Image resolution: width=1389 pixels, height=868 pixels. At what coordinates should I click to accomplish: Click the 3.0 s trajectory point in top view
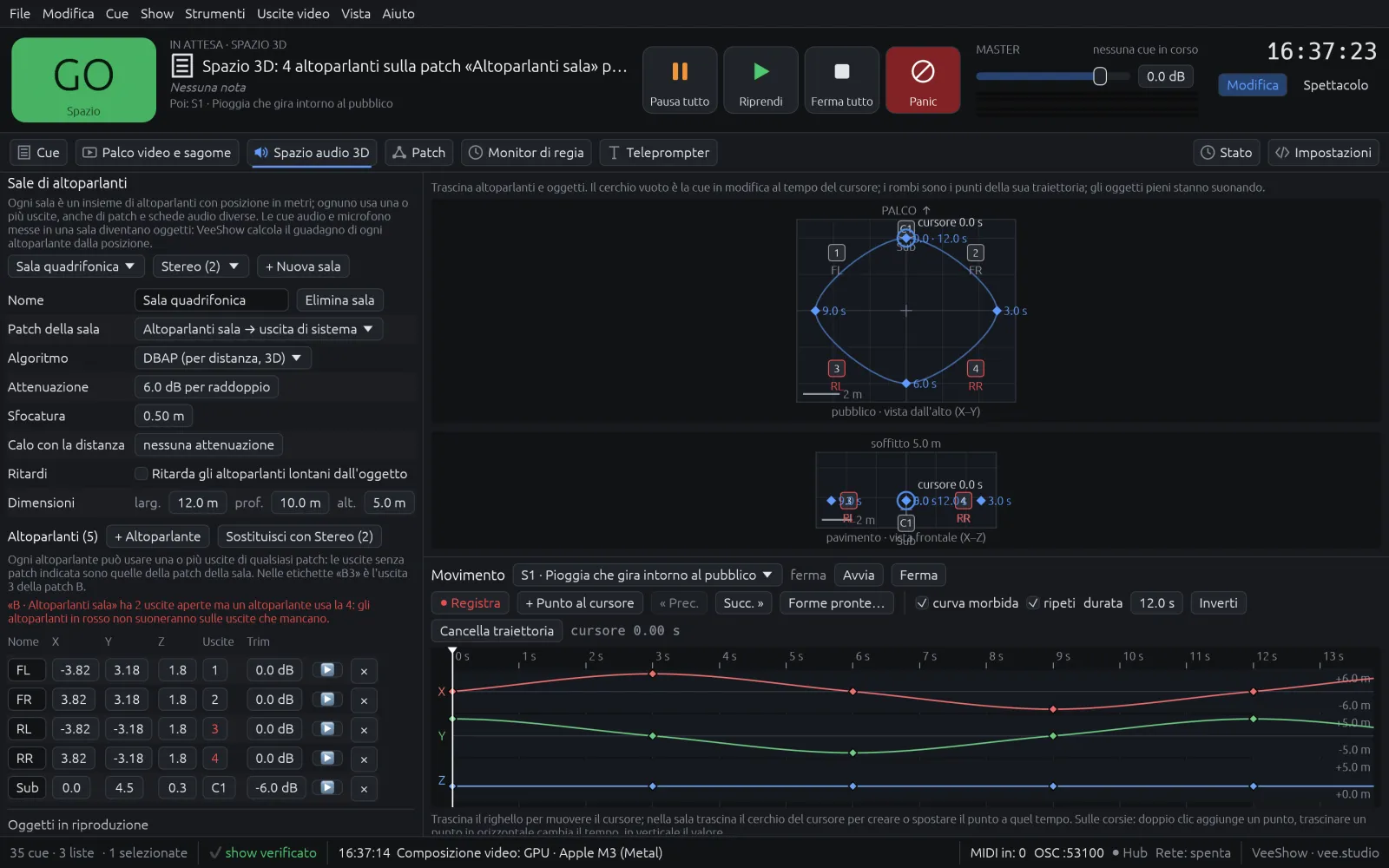click(x=997, y=311)
